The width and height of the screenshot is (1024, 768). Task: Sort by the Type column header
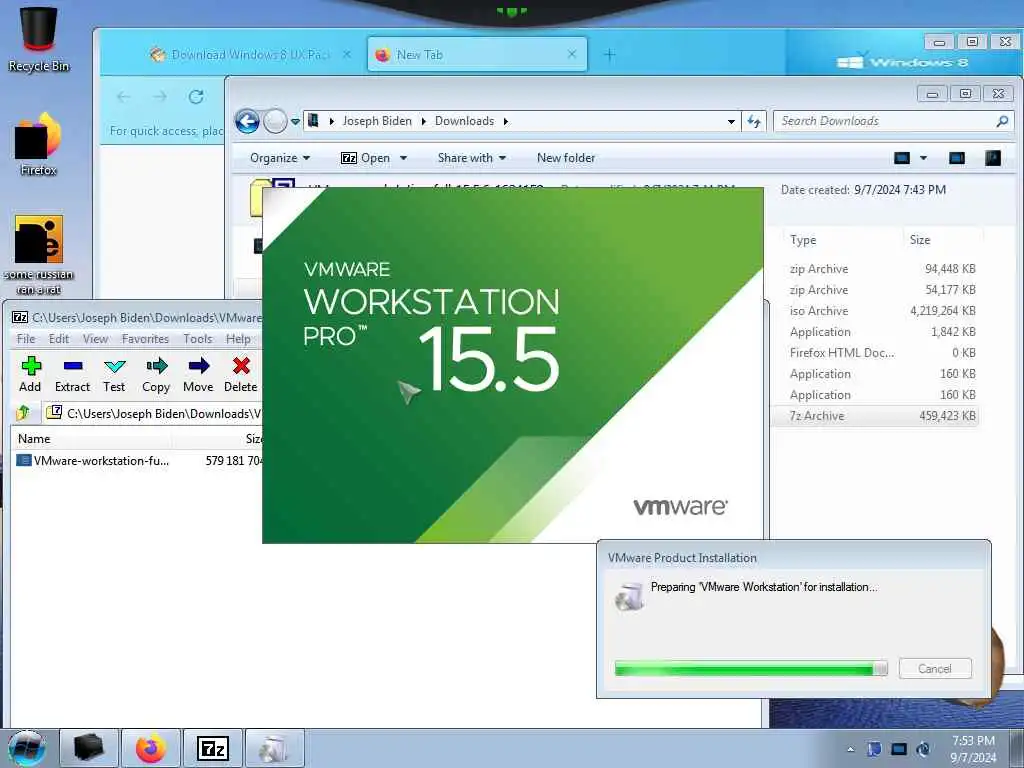point(842,240)
